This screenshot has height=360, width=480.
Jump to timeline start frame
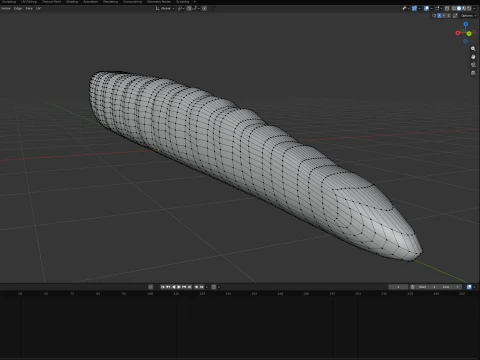pos(163,287)
